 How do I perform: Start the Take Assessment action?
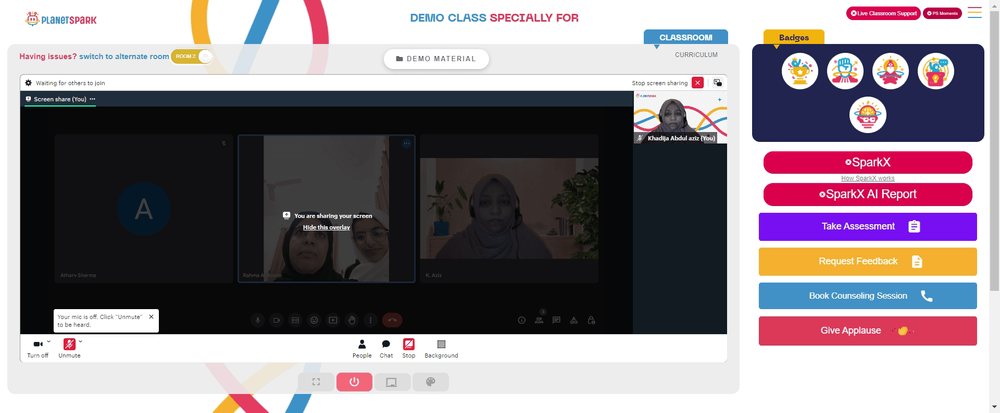click(x=867, y=226)
